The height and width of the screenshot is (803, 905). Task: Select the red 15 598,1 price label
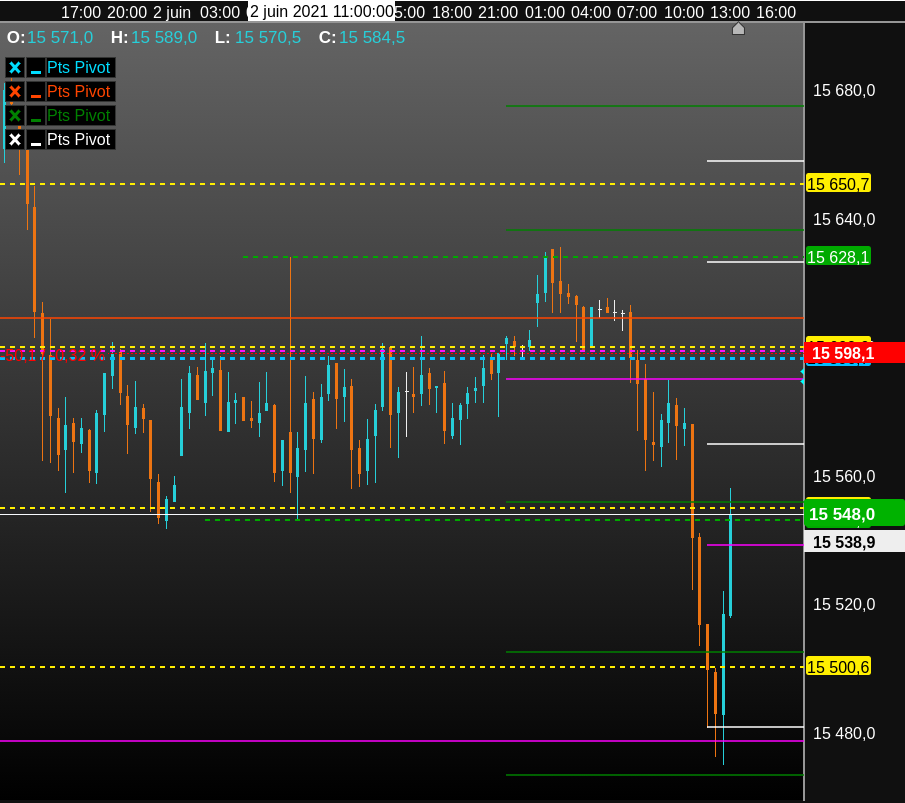coord(854,353)
